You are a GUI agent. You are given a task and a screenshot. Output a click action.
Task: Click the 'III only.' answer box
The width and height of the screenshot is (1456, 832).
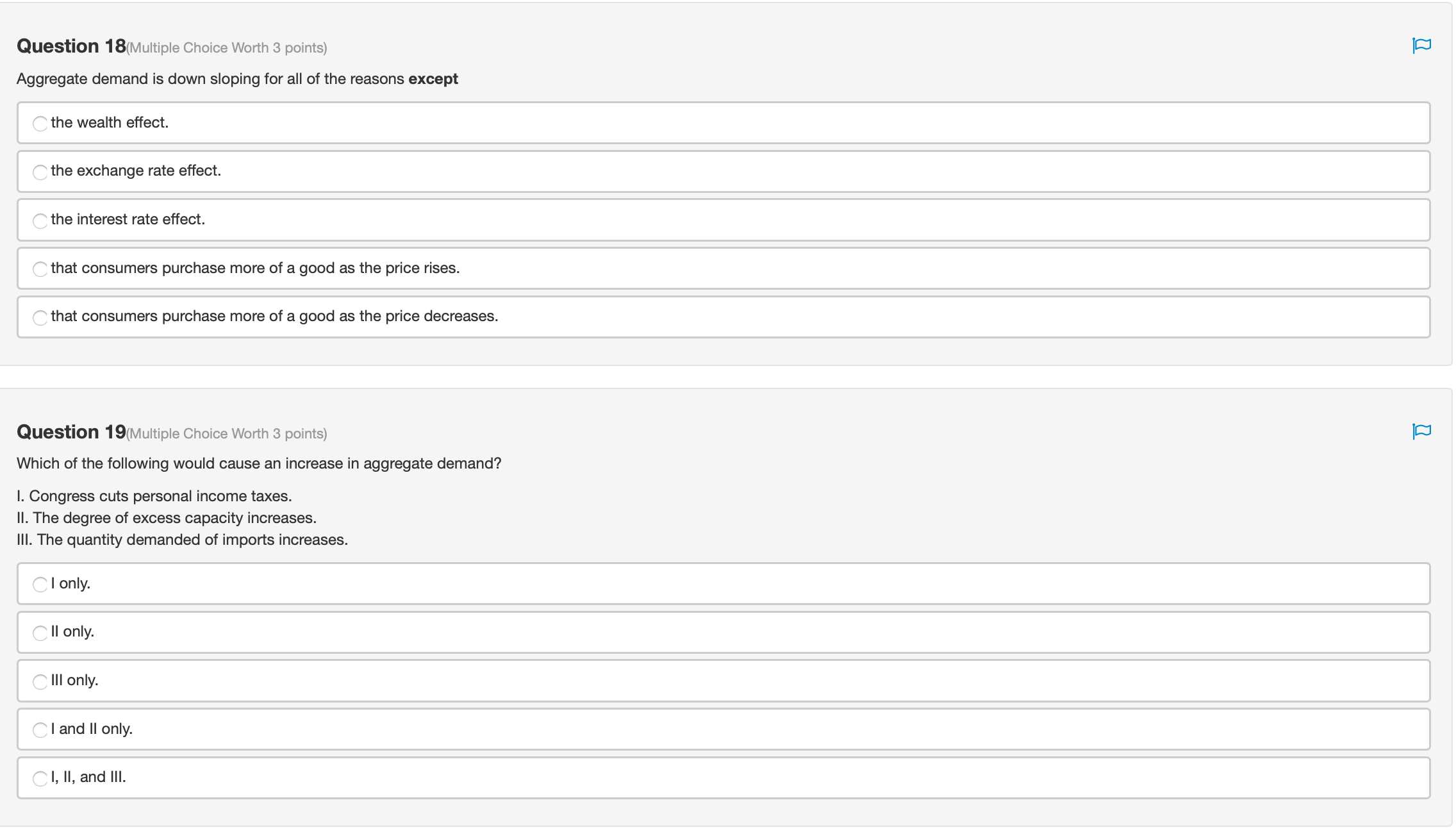click(724, 681)
